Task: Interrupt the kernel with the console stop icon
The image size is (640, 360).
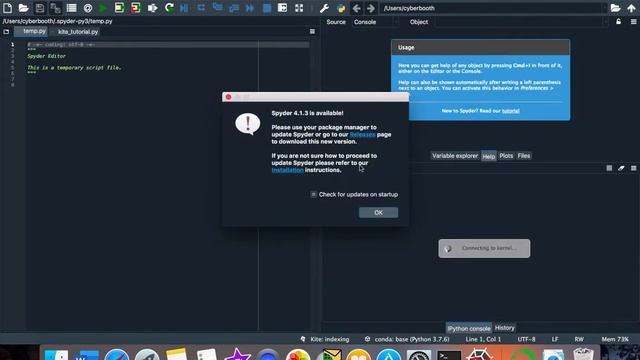Action: tap(609, 168)
